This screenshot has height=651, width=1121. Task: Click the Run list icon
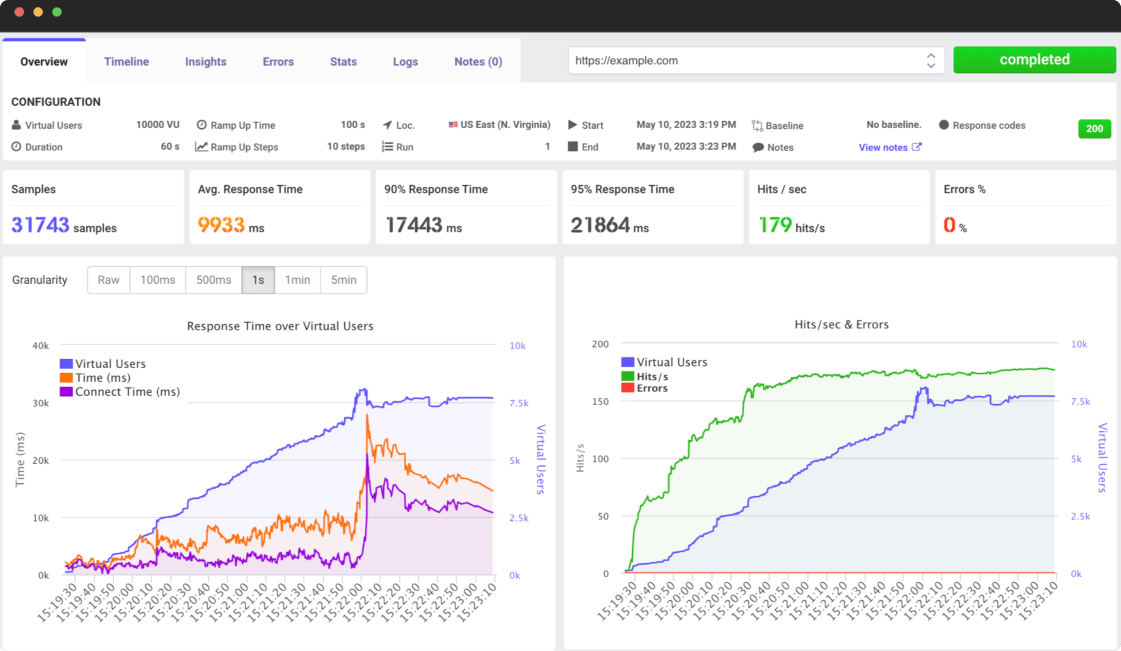pos(387,146)
